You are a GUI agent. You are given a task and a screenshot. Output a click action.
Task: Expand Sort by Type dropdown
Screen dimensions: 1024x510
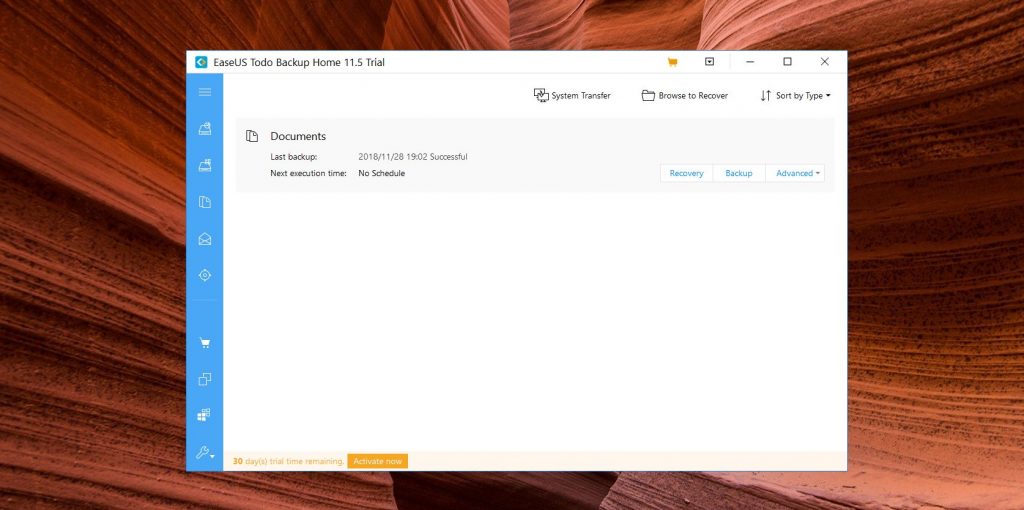pos(796,96)
